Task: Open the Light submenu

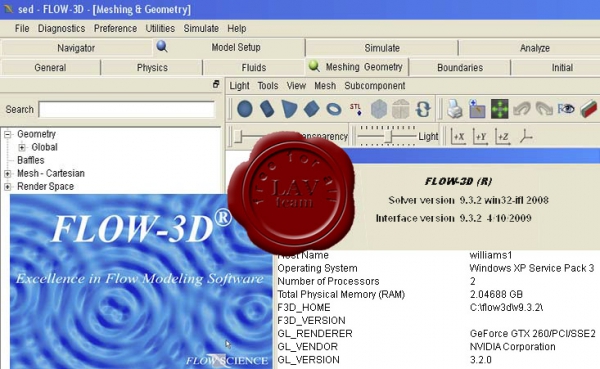Action: click(x=239, y=86)
